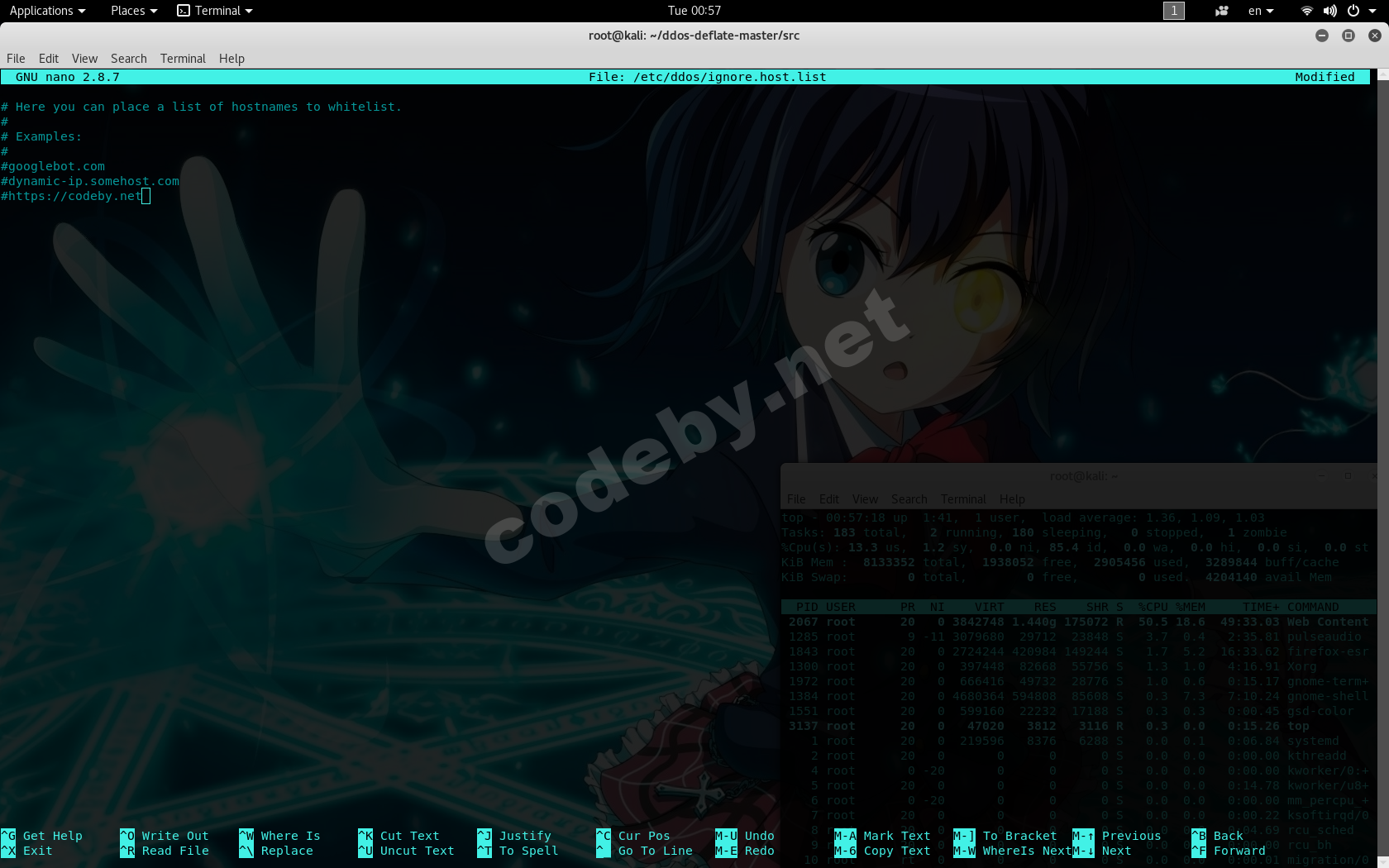This screenshot has width=1389, height=868.
Task: Expand the system menu arrow beside the power icon
Action: (x=1372, y=11)
